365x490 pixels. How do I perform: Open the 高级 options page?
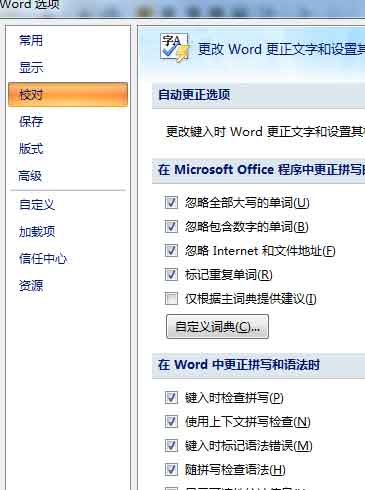click(x=30, y=176)
